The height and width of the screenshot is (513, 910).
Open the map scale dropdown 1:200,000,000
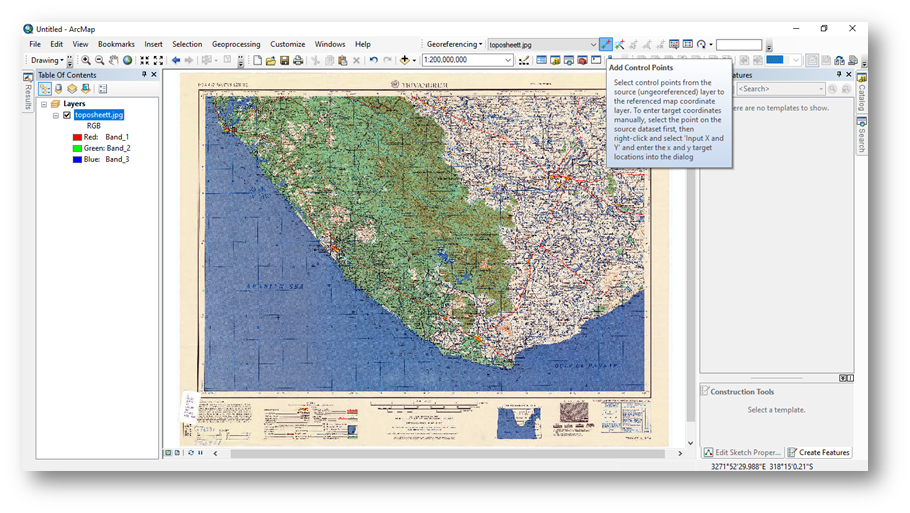click(508, 60)
